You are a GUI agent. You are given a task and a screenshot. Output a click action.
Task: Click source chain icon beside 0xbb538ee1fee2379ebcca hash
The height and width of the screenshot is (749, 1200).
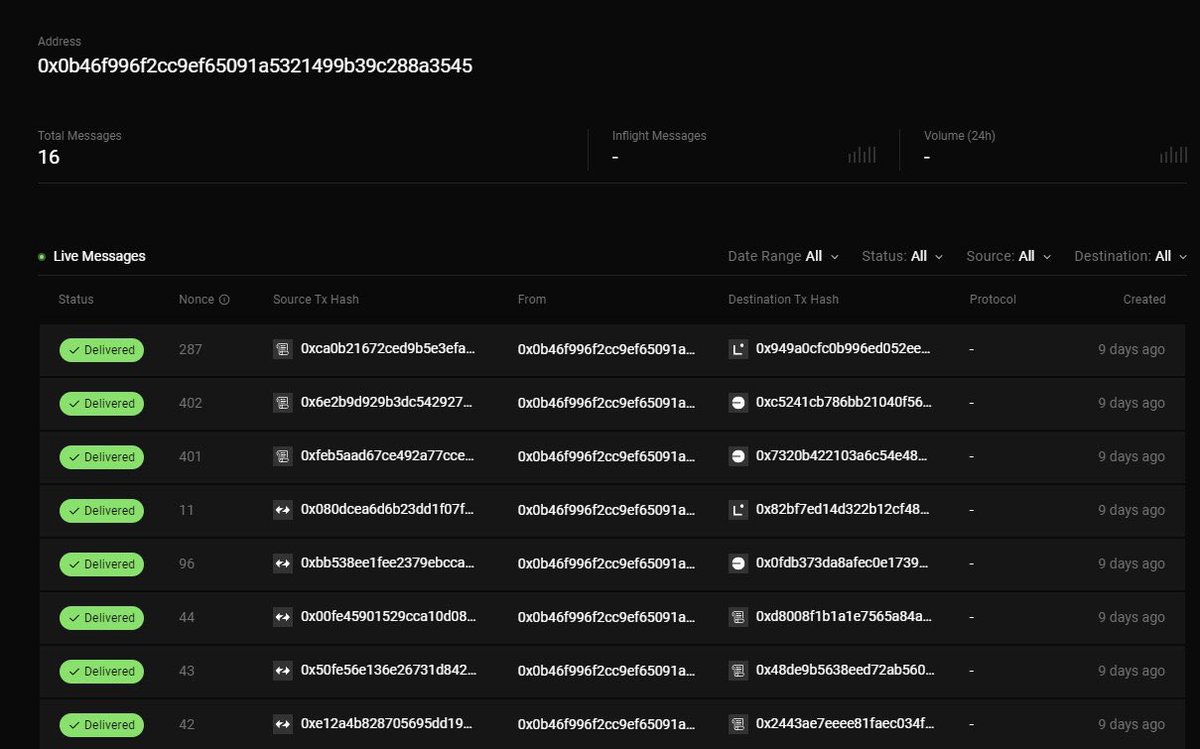(283, 564)
